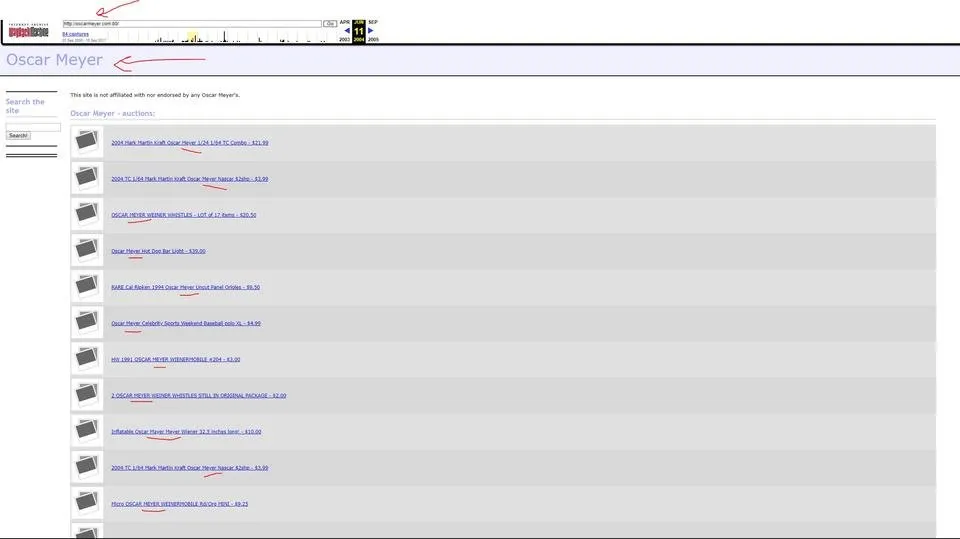Open photo icon for HW 1991 Wienermobile #204
Viewport: 960px width, 539px height.
[86, 358]
